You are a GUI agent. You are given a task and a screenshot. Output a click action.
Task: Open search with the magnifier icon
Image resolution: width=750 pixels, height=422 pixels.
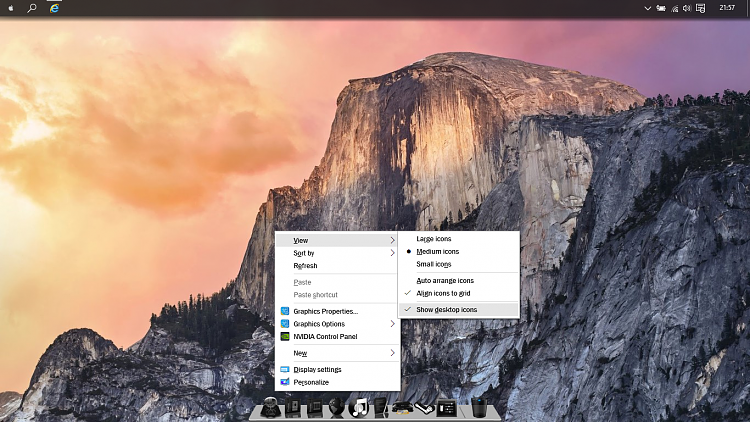[x=32, y=8]
